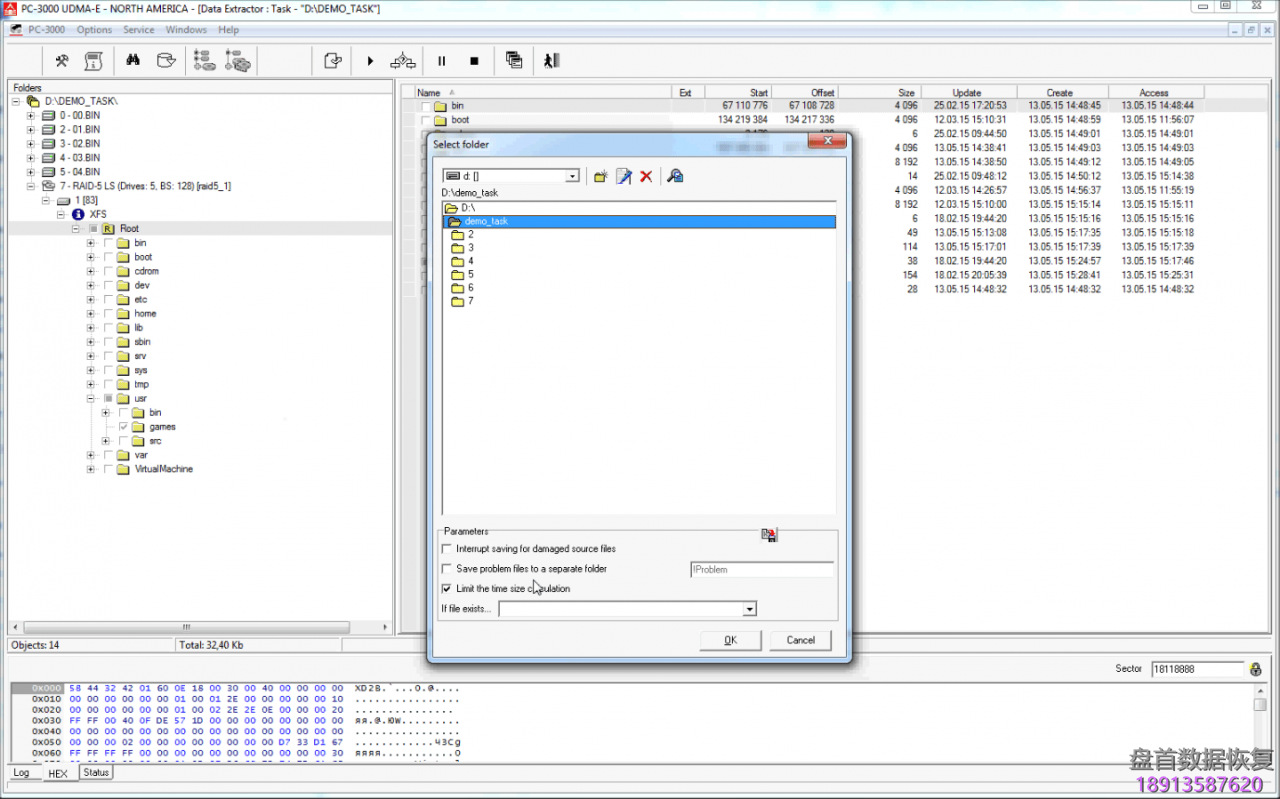
Task: Open the drive selection dropdown showing d:
Action: 572,175
